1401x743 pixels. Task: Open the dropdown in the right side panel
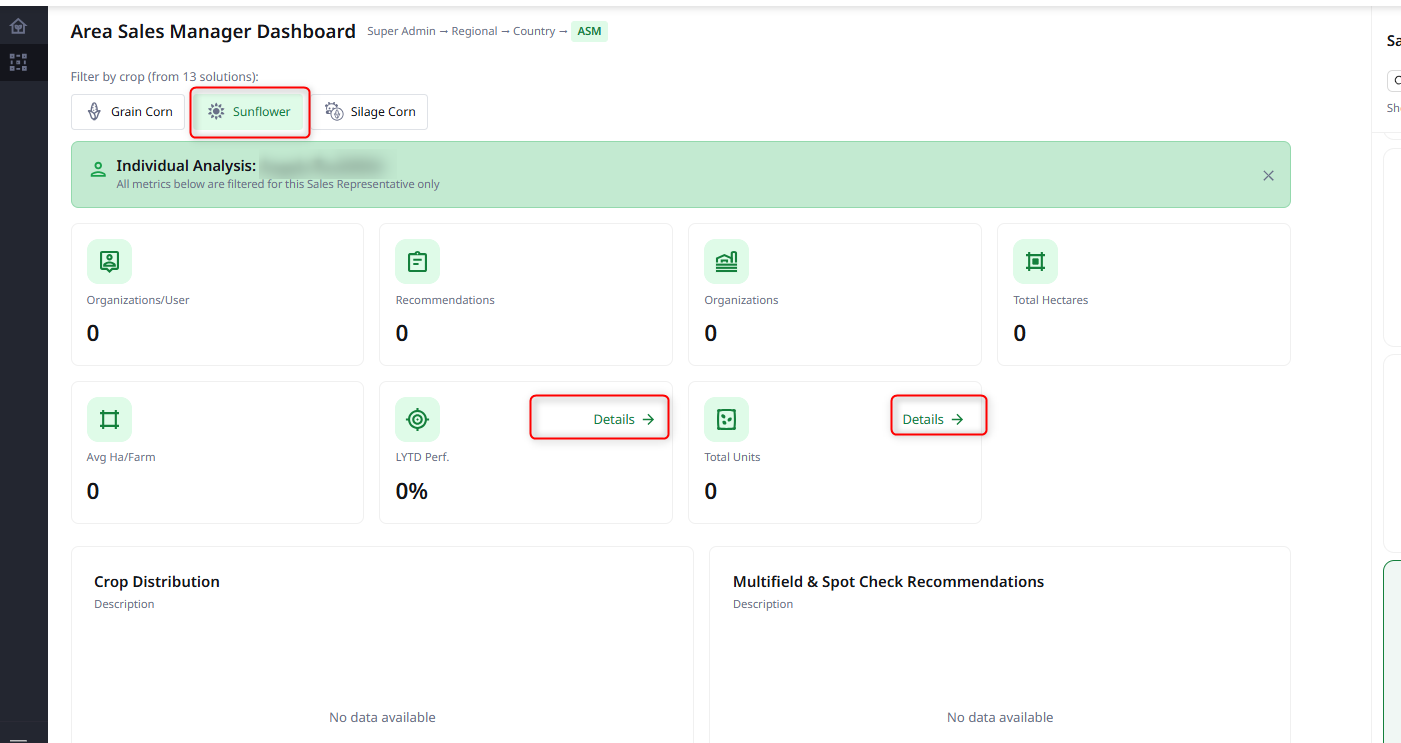(x=1393, y=81)
